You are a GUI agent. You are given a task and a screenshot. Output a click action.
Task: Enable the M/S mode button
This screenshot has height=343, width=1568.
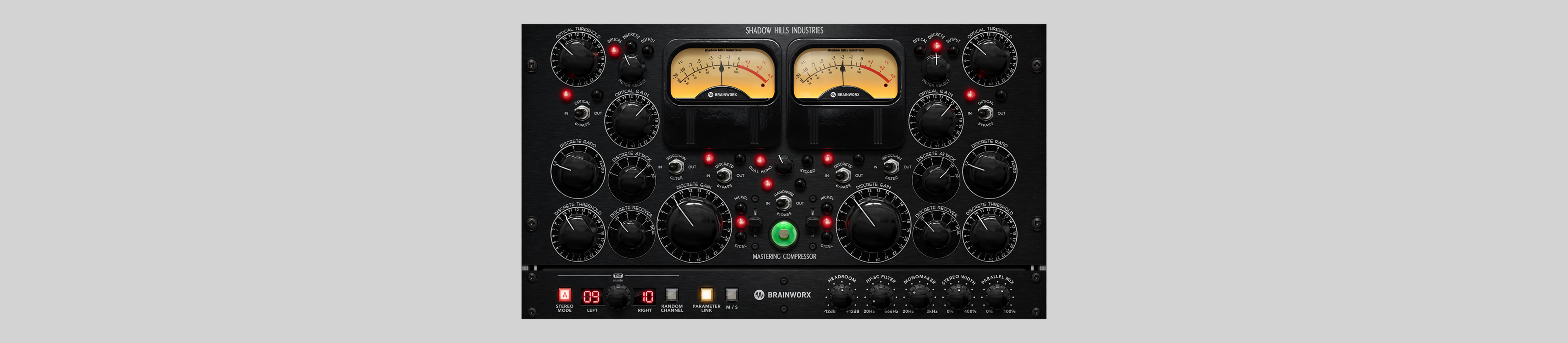coord(732,295)
